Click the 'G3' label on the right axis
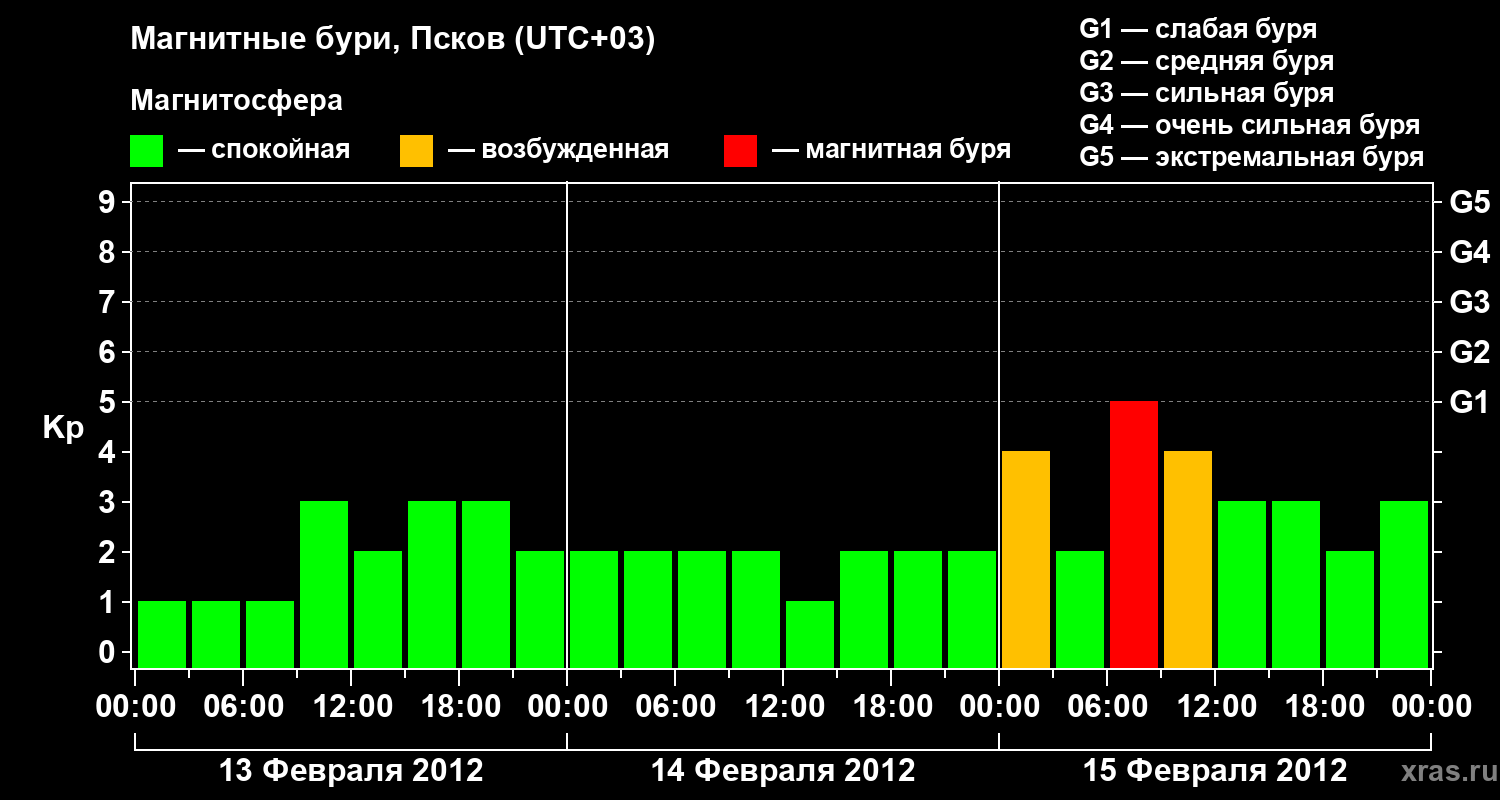Screen dimensions: 1500x800 (1469, 302)
